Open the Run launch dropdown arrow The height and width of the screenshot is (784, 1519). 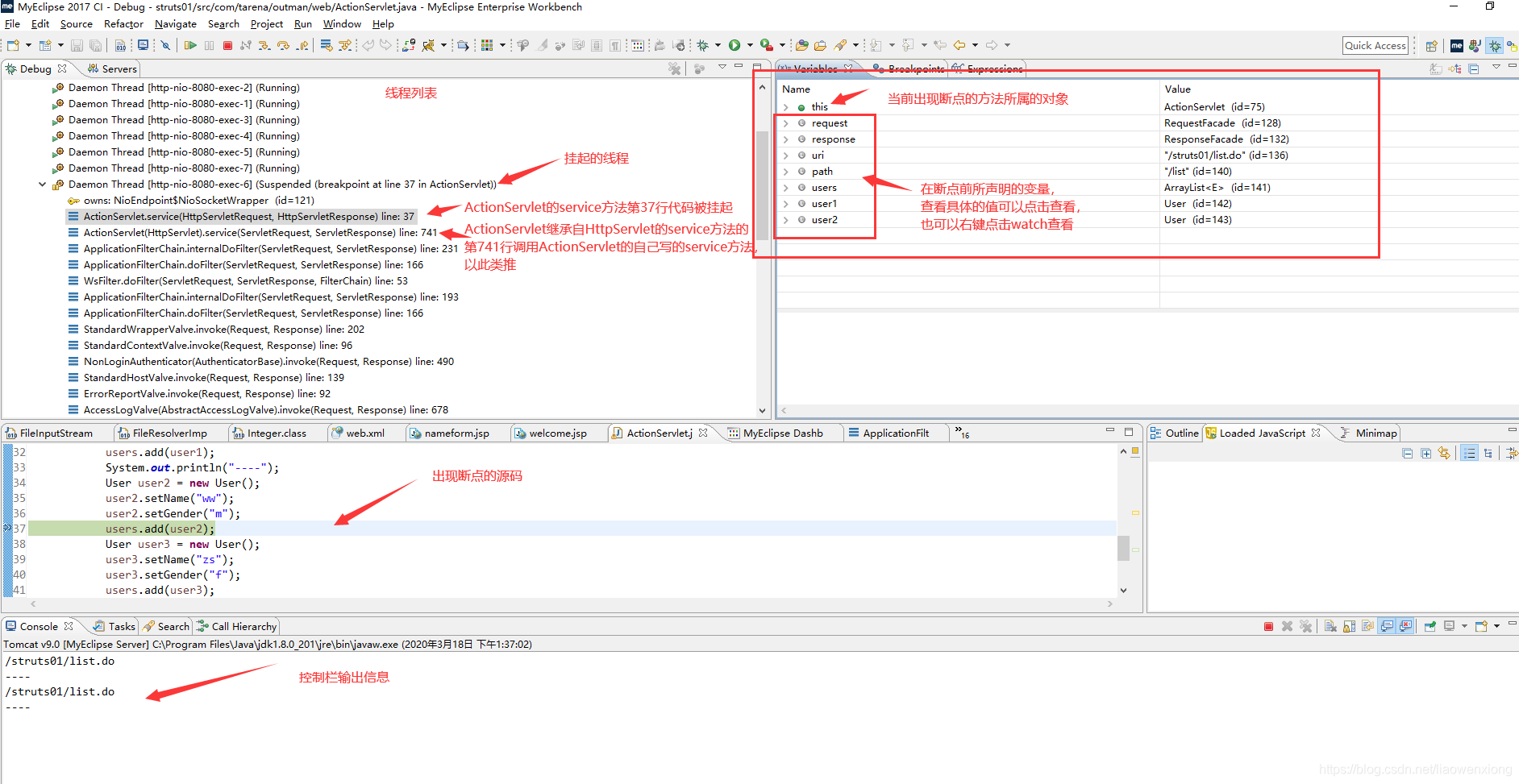pos(751,45)
